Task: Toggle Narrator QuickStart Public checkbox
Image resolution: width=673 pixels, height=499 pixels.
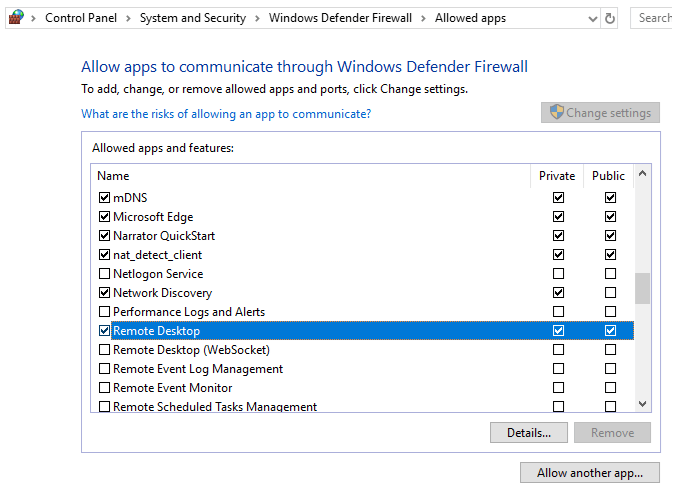Action: point(610,236)
